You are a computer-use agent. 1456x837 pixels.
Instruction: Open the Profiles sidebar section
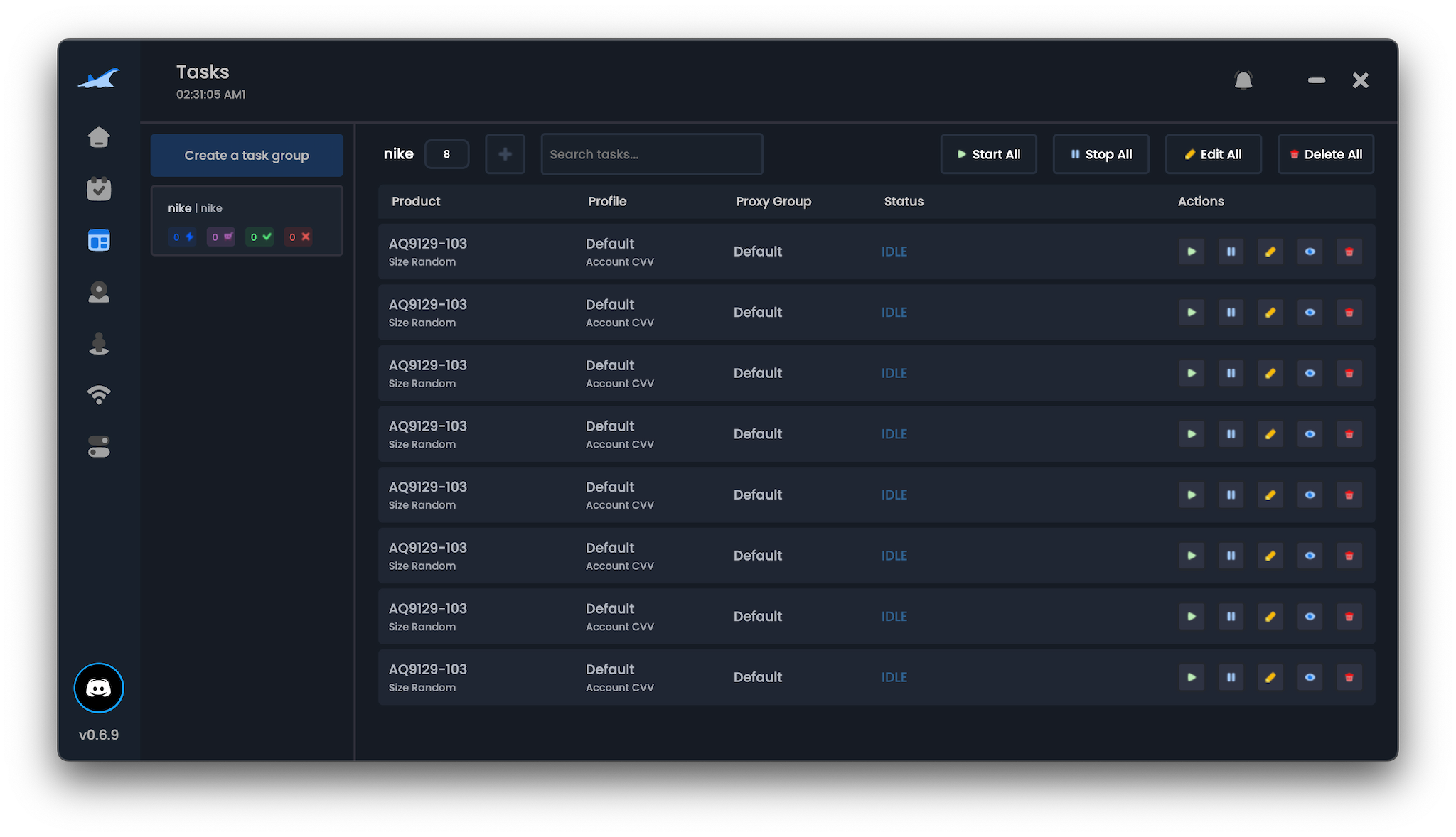(99, 292)
